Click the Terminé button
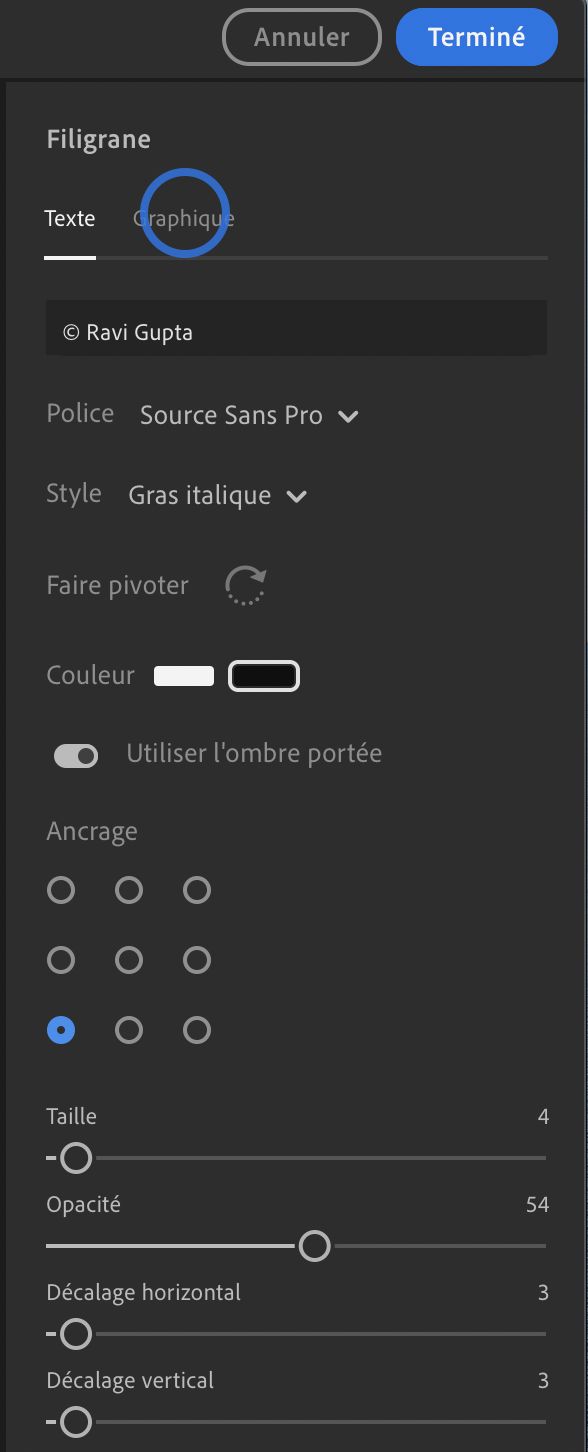This screenshot has width=588, height=1452. [x=476, y=37]
